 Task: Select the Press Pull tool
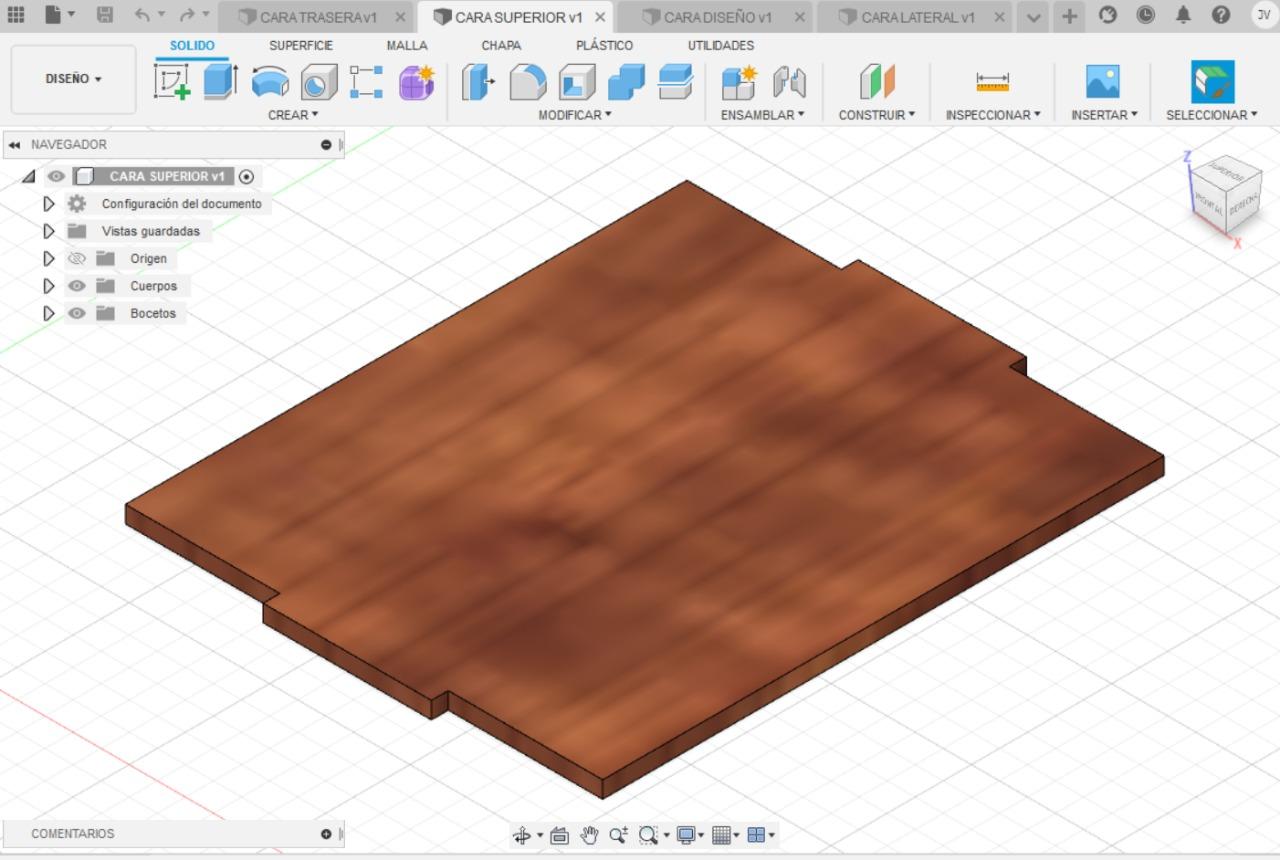[478, 82]
